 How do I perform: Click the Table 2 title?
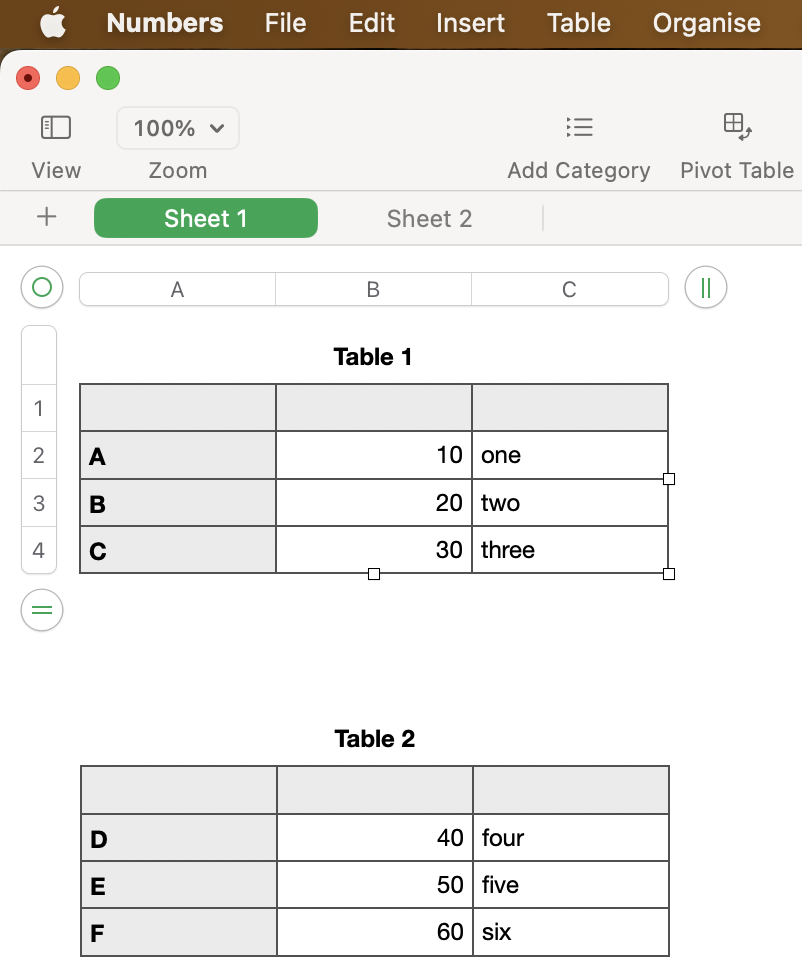[x=375, y=739]
